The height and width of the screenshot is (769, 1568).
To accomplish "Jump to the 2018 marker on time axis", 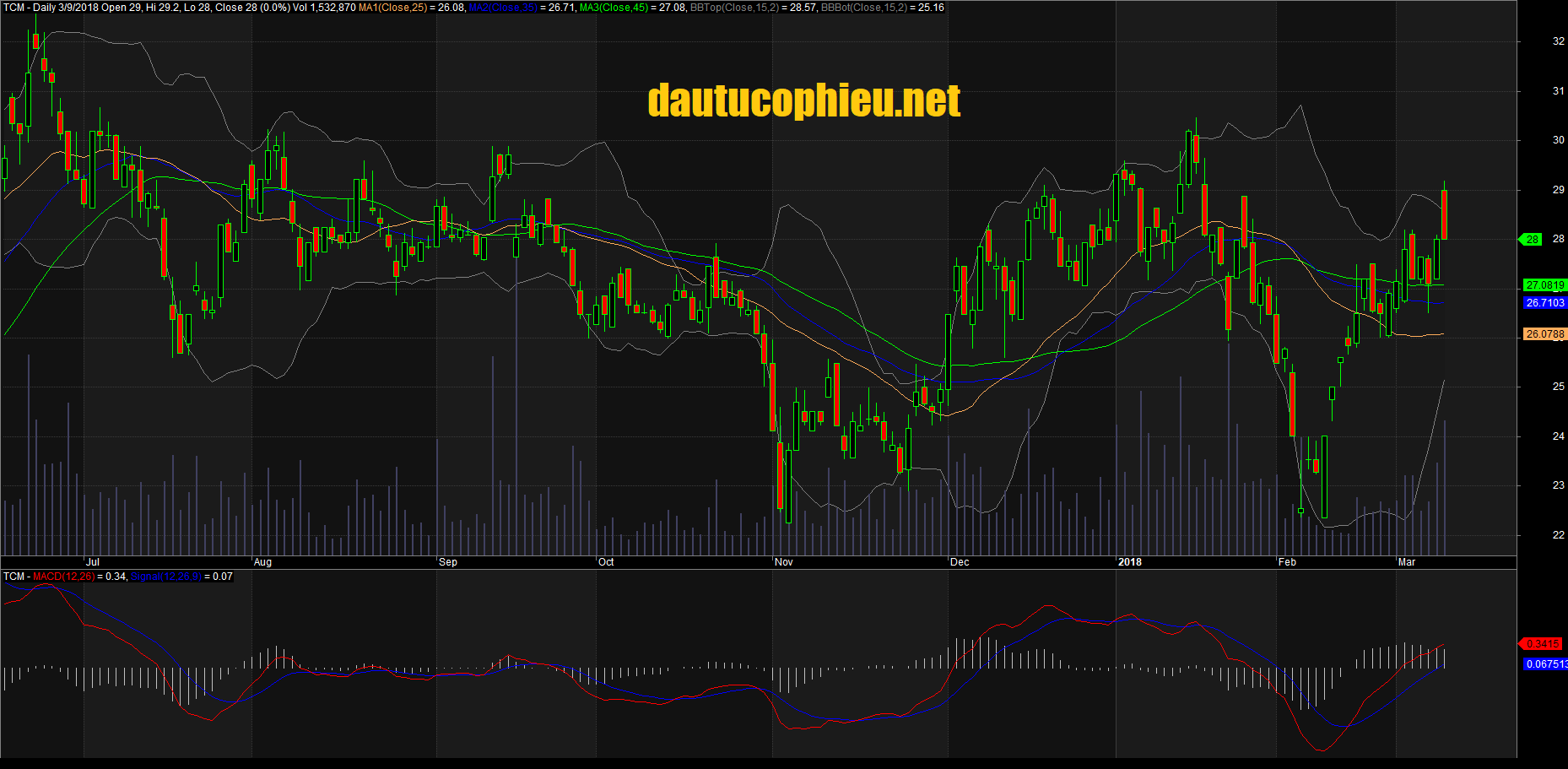I will 1129,562.
